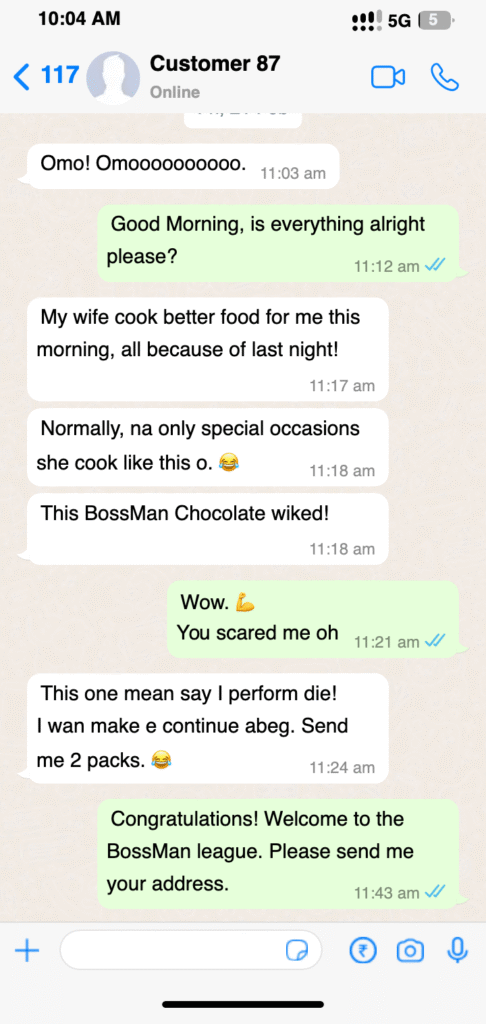Open the camera from the chat bar

(410, 950)
